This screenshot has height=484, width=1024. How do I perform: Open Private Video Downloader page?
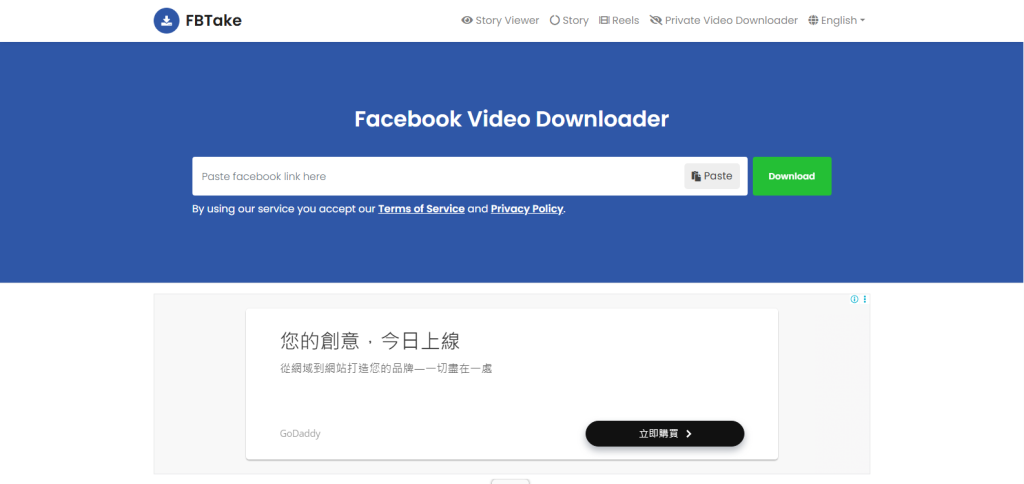click(724, 20)
